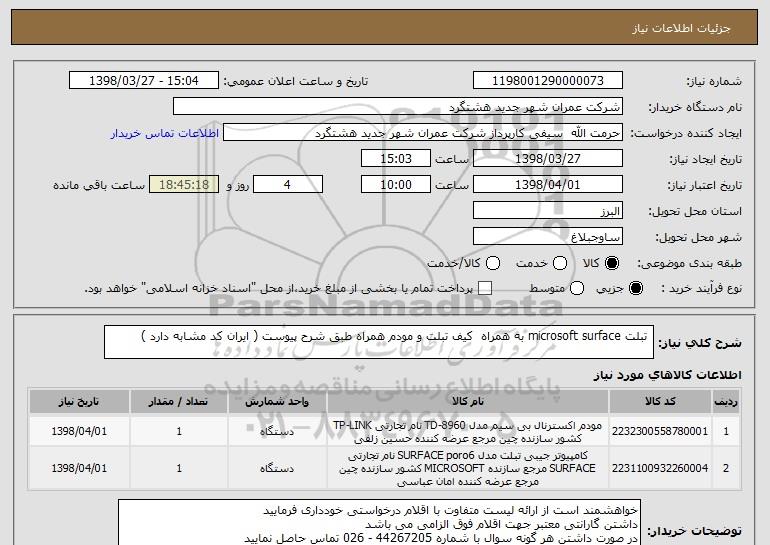Click the validity date field 1398/04/01
The image size is (770, 545).
[x=548, y=185]
